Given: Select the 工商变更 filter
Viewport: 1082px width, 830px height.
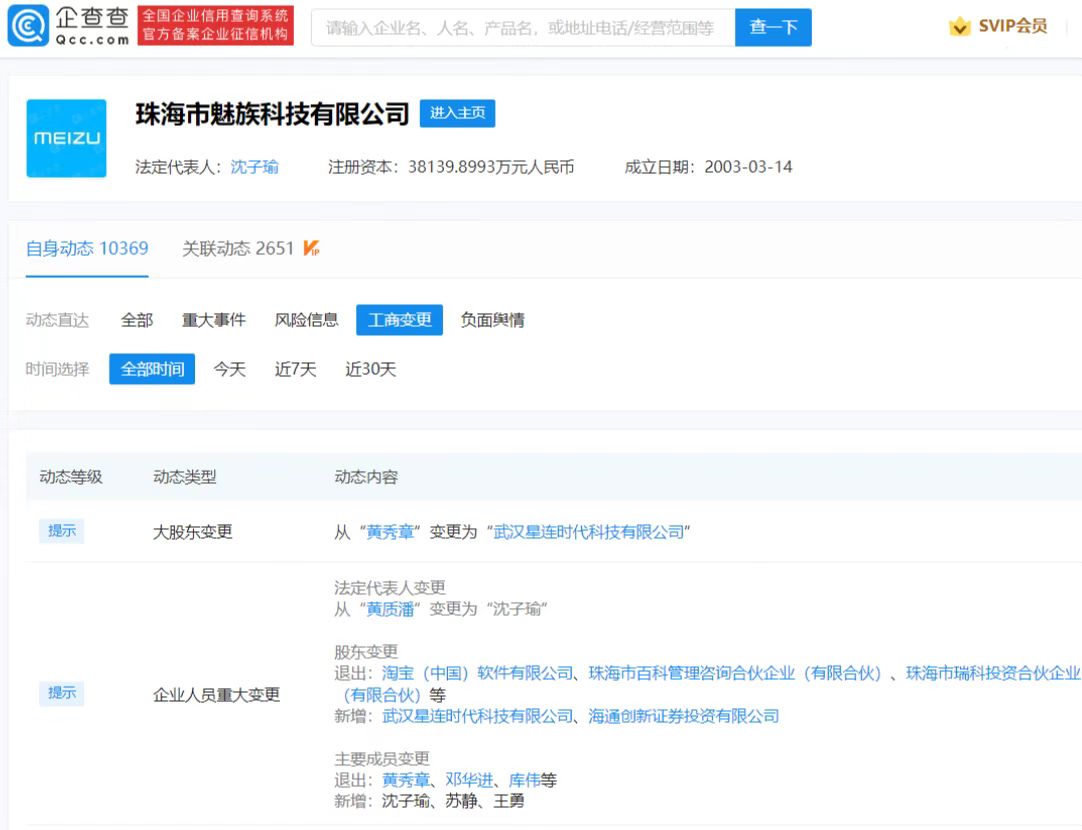Looking at the screenshot, I should pos(400,320).
